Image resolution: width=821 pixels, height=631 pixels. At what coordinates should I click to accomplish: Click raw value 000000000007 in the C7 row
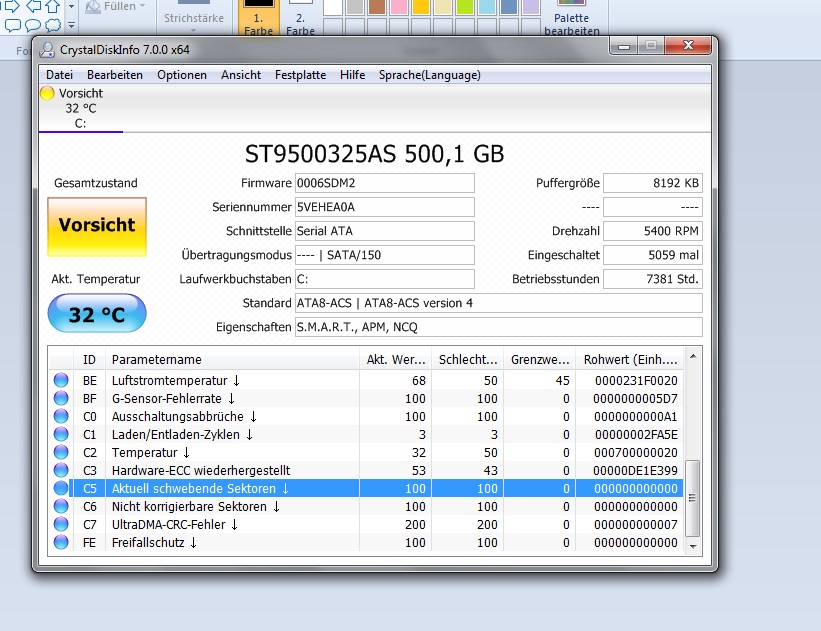click(x=636, y=524)
